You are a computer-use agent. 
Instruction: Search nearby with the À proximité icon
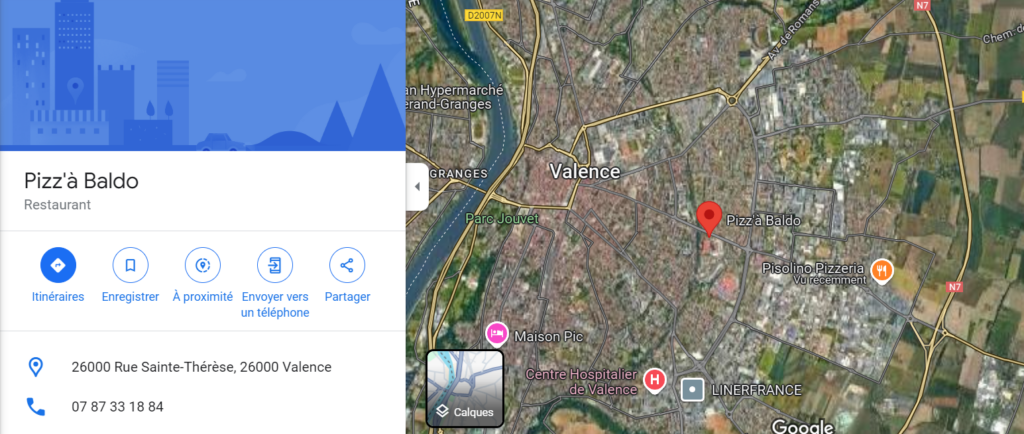click(x=202, y=266)
